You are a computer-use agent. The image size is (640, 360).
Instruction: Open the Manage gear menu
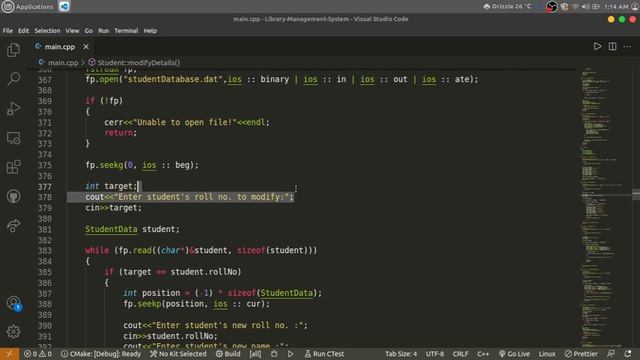point(13,331)
